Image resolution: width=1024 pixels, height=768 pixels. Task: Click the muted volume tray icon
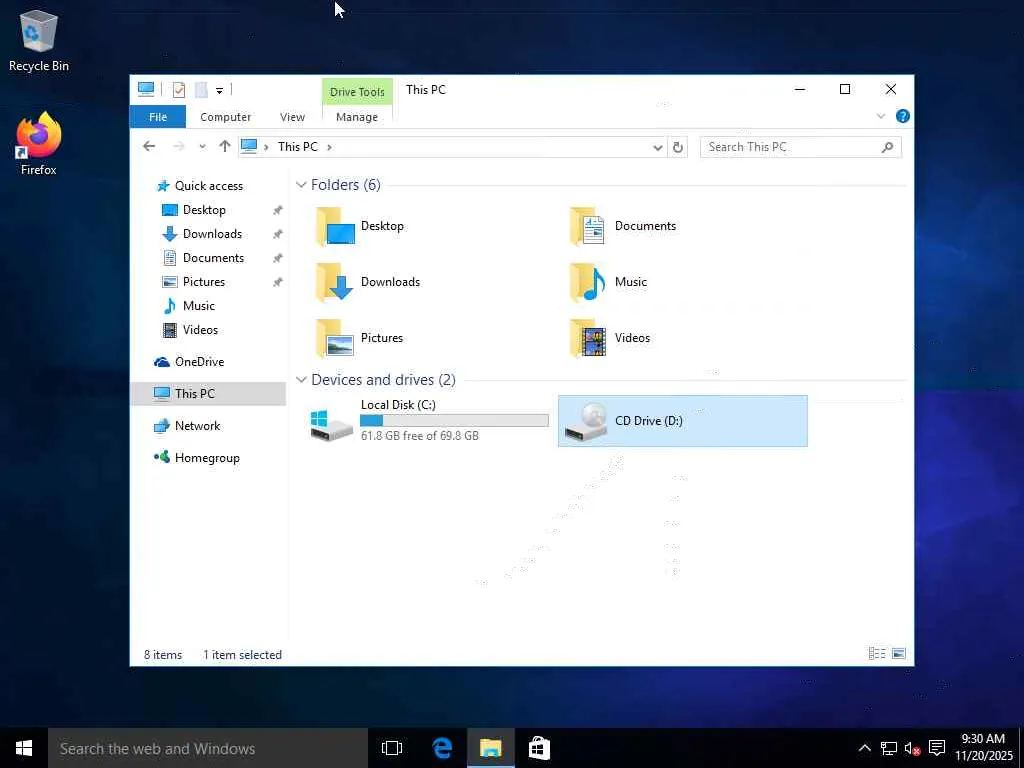click(x=912, y=748)
